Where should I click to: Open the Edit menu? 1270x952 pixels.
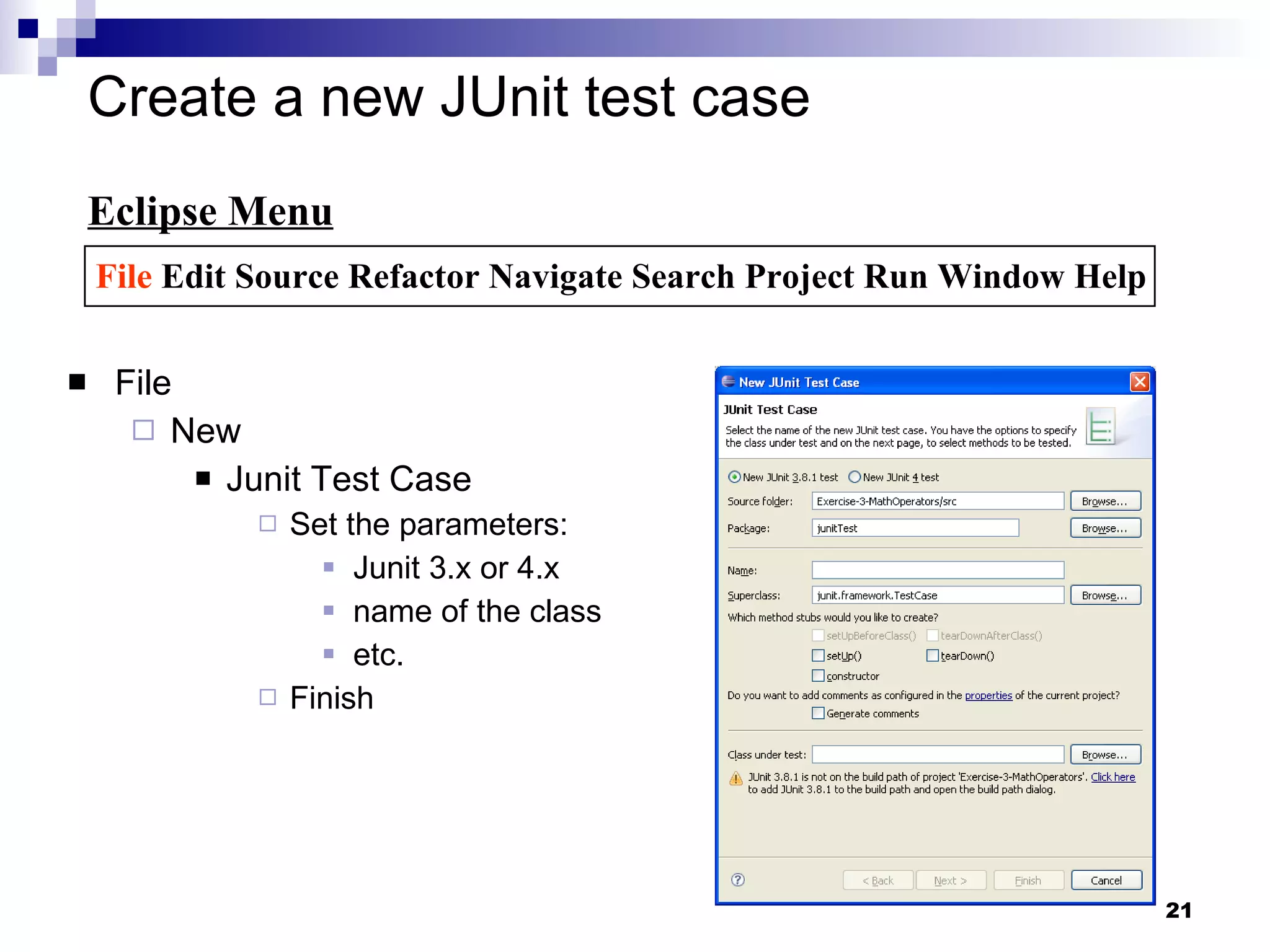[193, 276]
